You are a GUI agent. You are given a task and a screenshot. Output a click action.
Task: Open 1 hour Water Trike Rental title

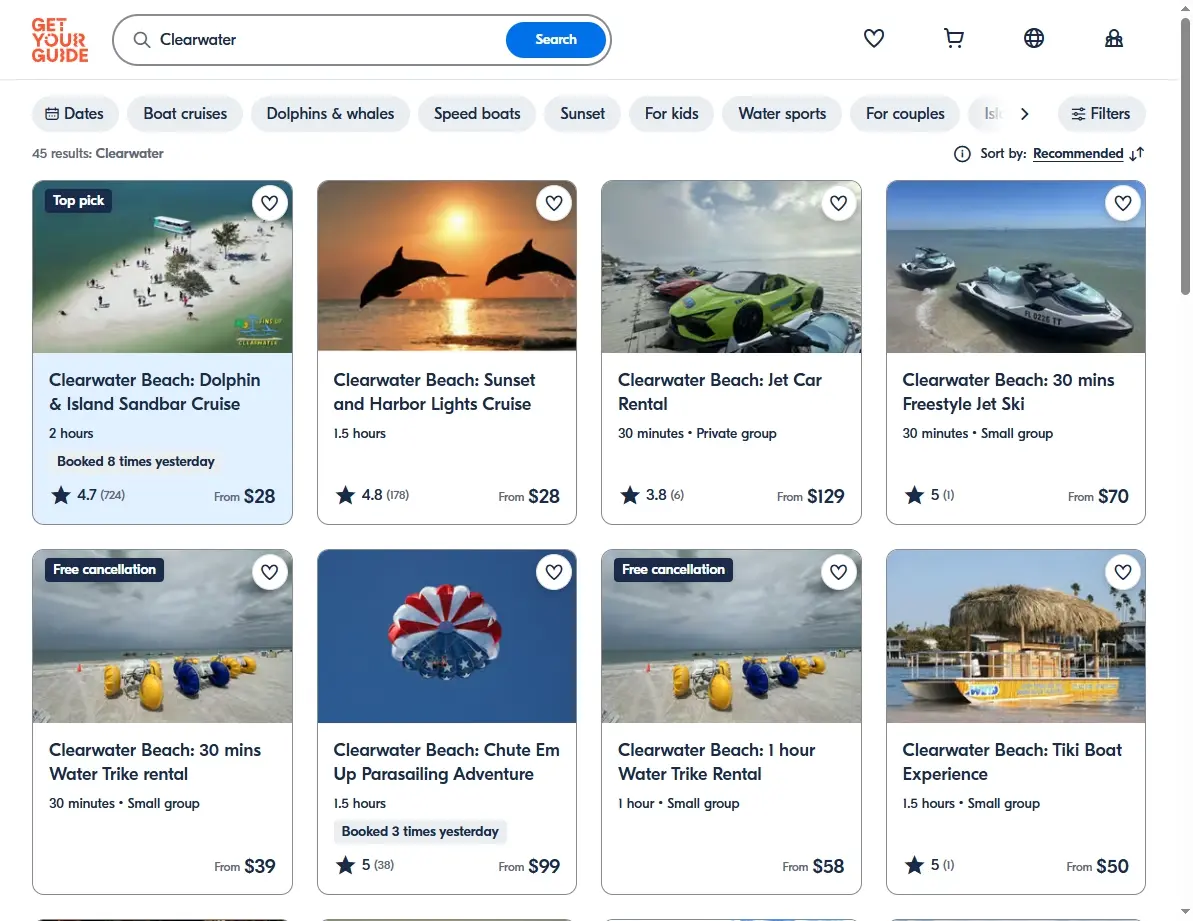pos(717,761)
